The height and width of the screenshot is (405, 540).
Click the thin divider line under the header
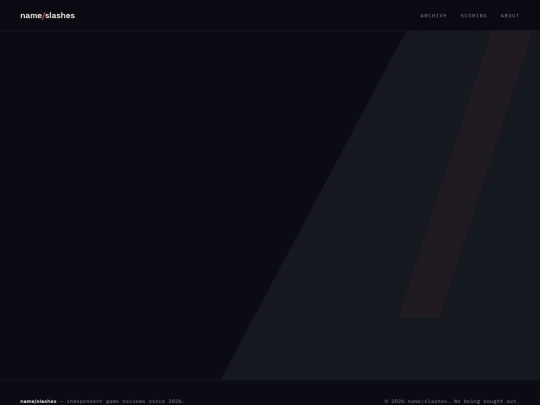(270, 30)
